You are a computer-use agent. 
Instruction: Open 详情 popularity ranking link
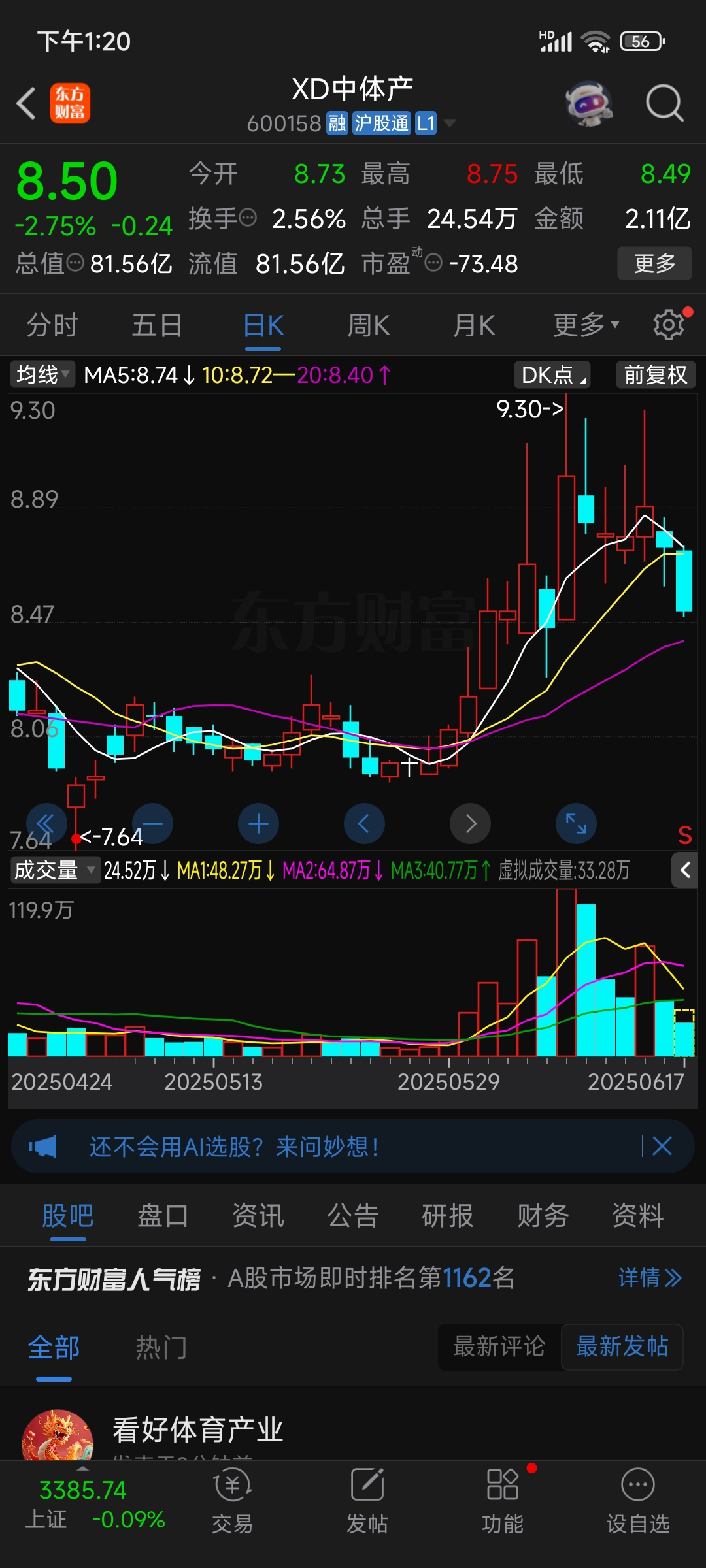pyautogui.click(x=650, y=1277)
